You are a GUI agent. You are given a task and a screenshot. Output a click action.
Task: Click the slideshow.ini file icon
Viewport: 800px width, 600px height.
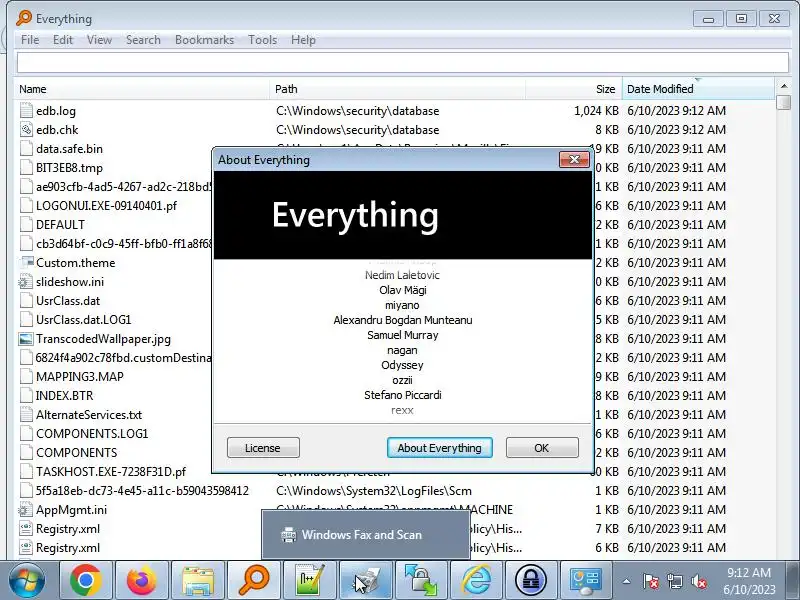point(26,282)
